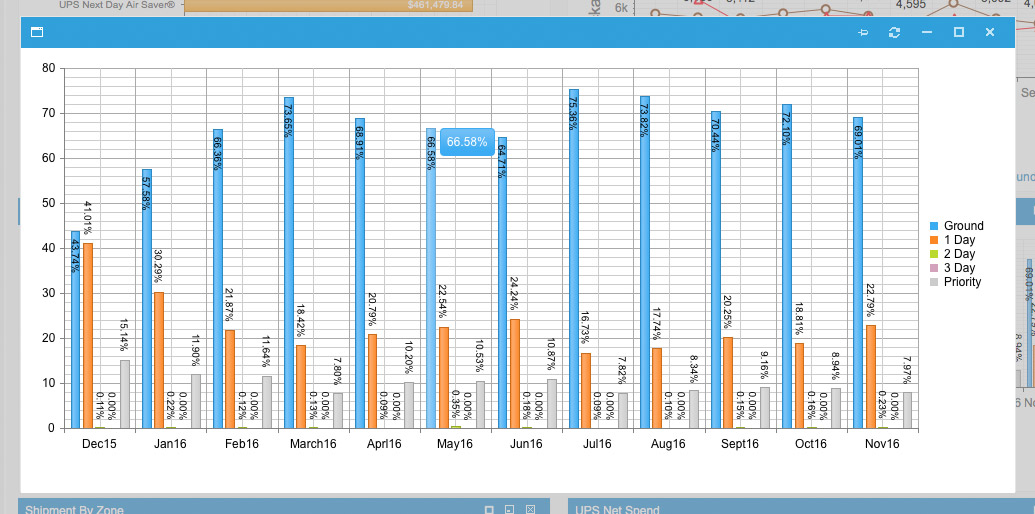Pin the chart window
The width and height of the screenshot is (1035, 514).
coord(863,33)
